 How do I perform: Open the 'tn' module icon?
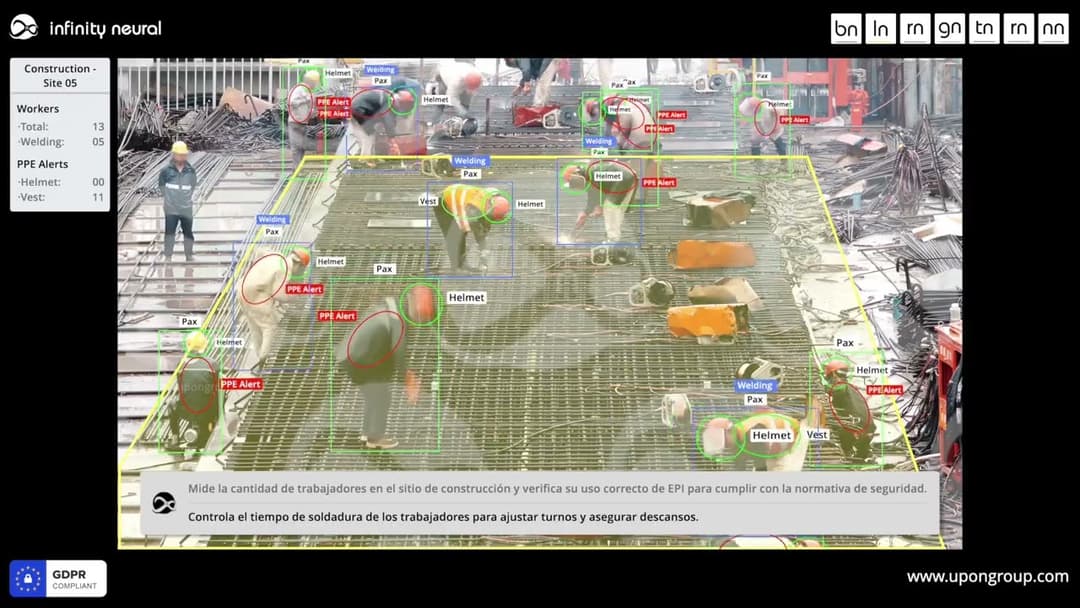pyautogui.click(x=984, y=29)
